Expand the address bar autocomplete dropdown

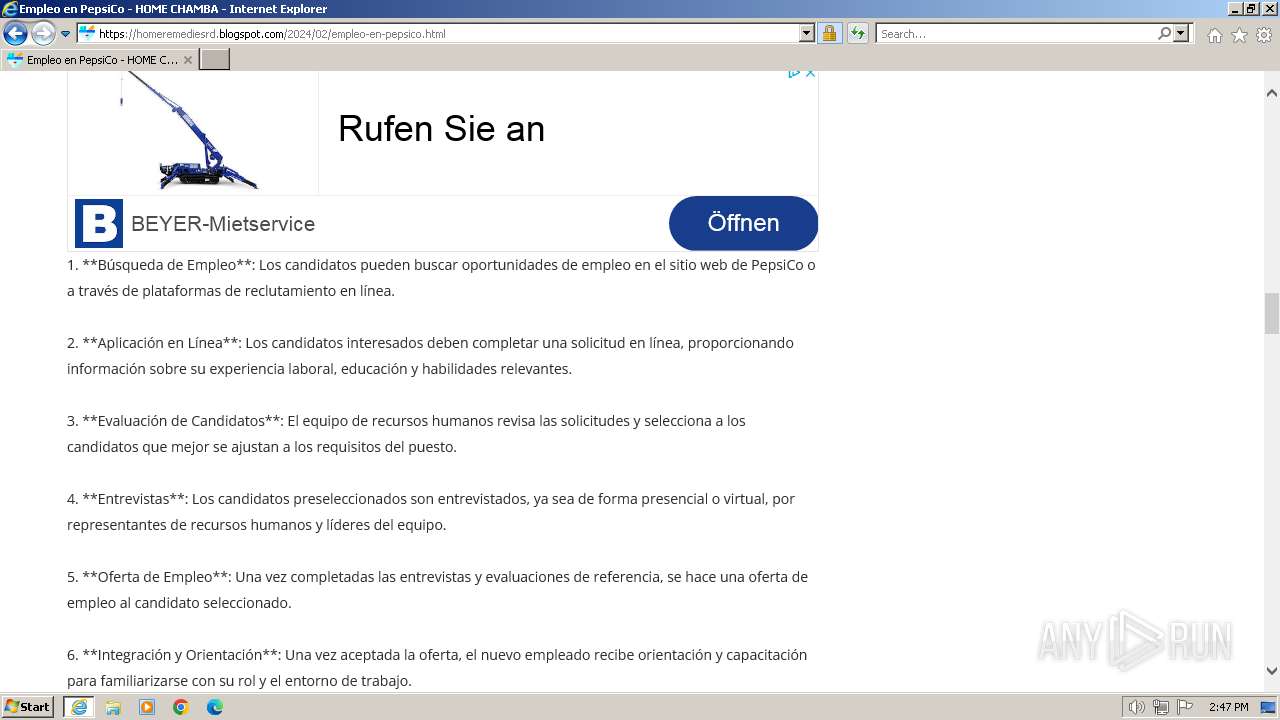click(807, 33)
